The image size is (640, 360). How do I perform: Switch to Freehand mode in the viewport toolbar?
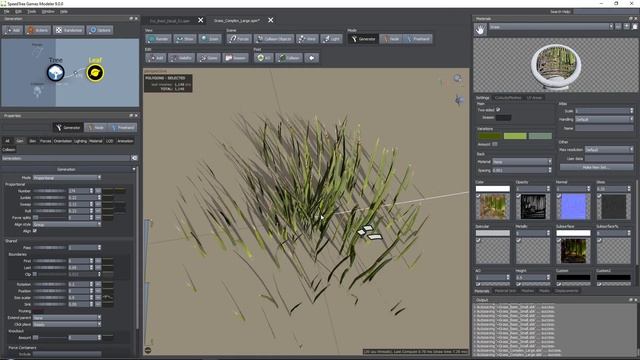coord(418,39)
